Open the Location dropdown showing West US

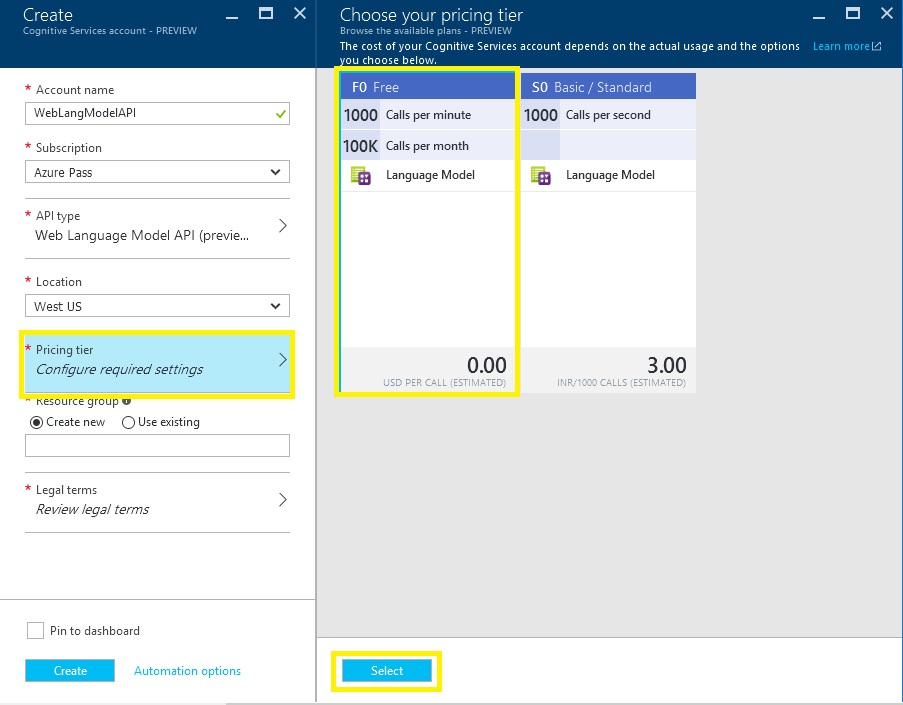coord(157,306)
